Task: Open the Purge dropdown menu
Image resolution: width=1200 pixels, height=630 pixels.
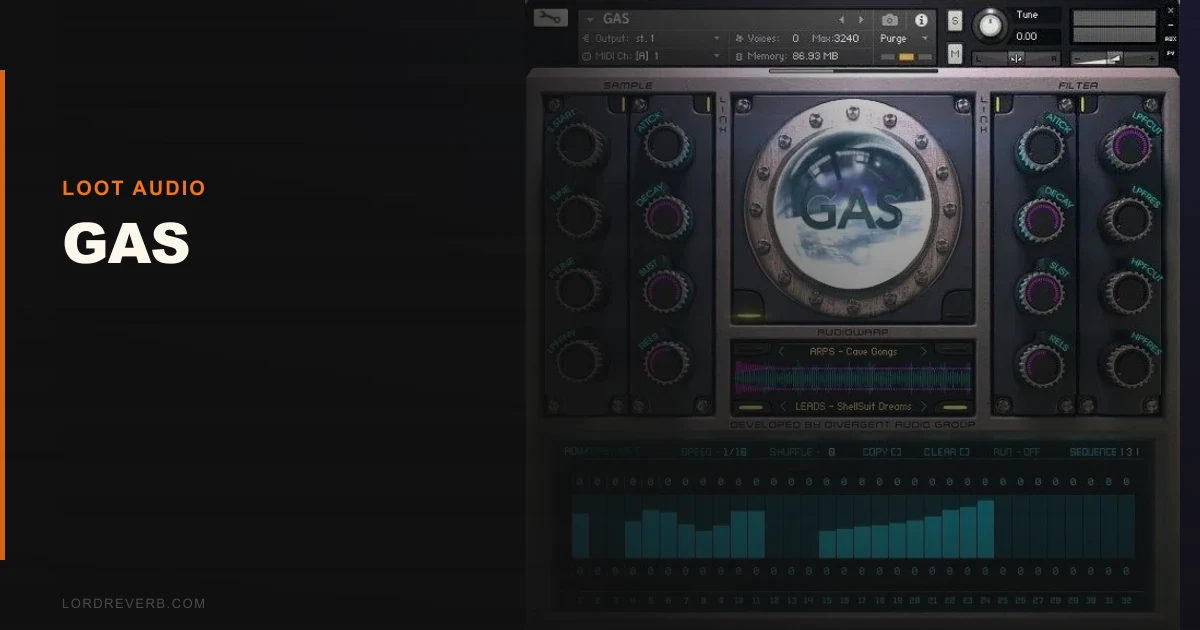Action: coord(903,38)
